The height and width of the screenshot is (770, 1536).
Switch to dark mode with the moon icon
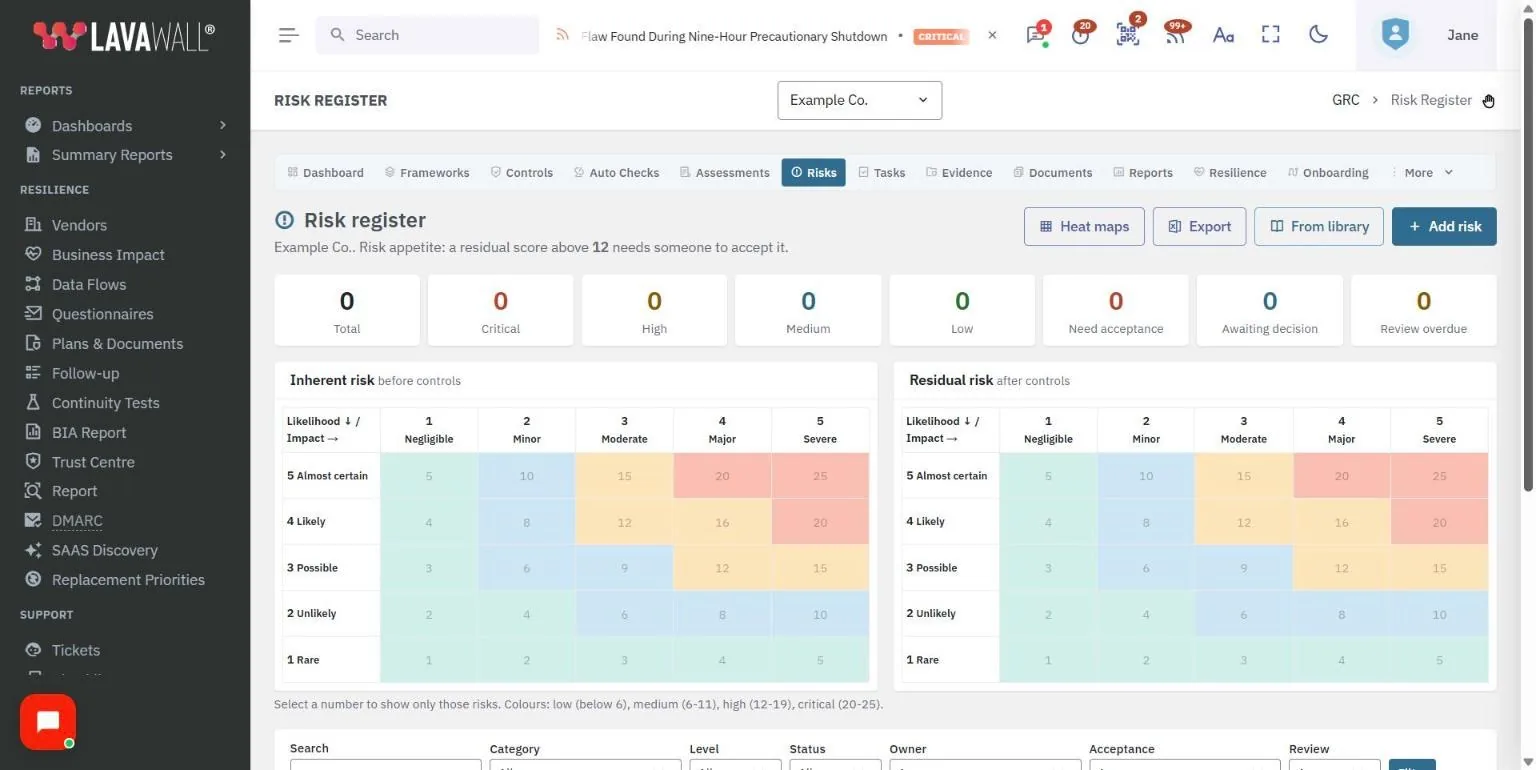click(x=1319, y=35)
